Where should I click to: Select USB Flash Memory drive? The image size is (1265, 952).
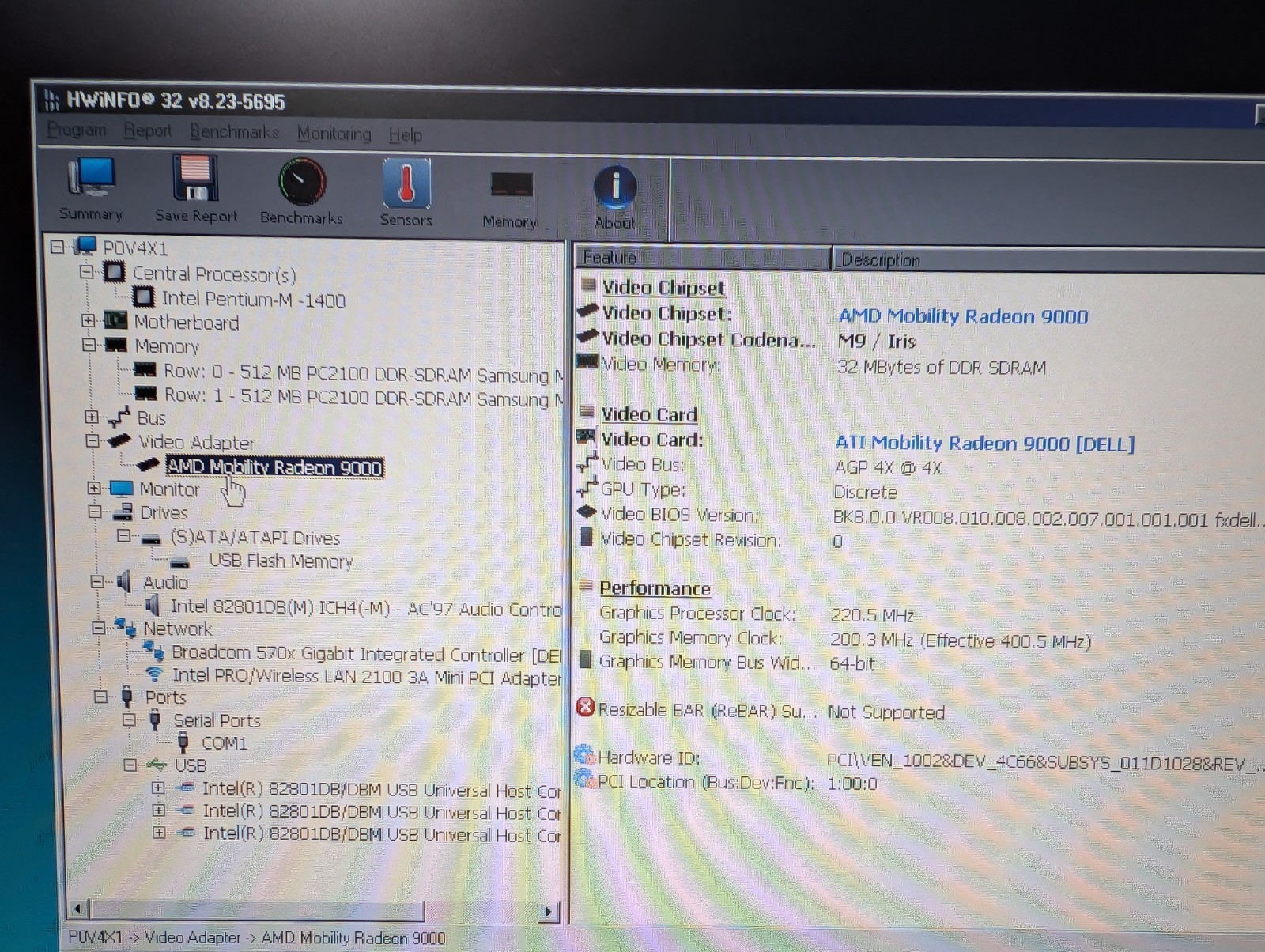(x=281, y=561)
